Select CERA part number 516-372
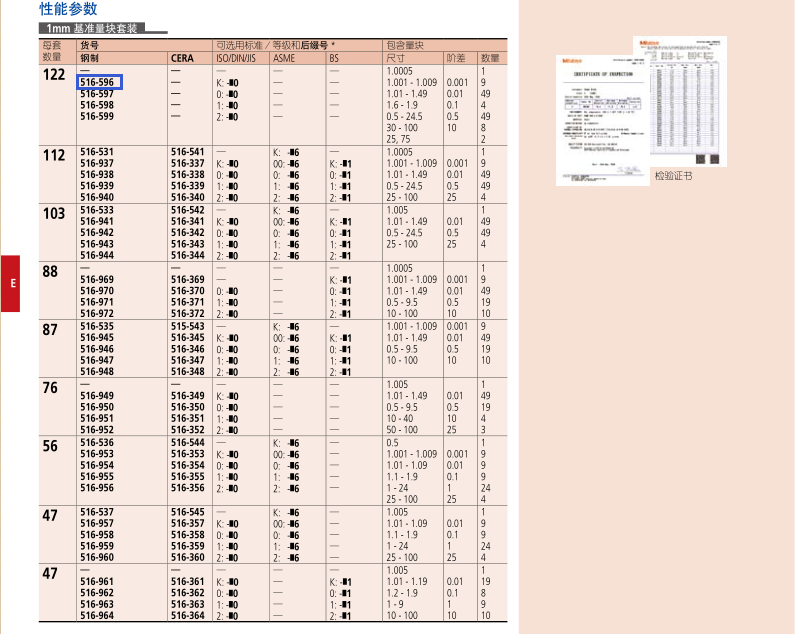Screen dimensions: 795x634 click(x=188, y=313)
